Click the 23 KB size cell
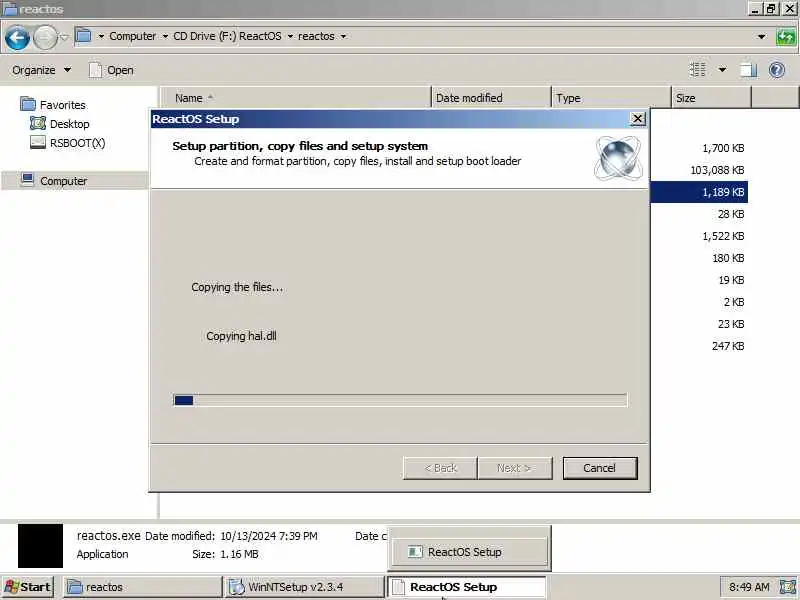The width and height of the screenshot is (800, 600). point(731,324)
